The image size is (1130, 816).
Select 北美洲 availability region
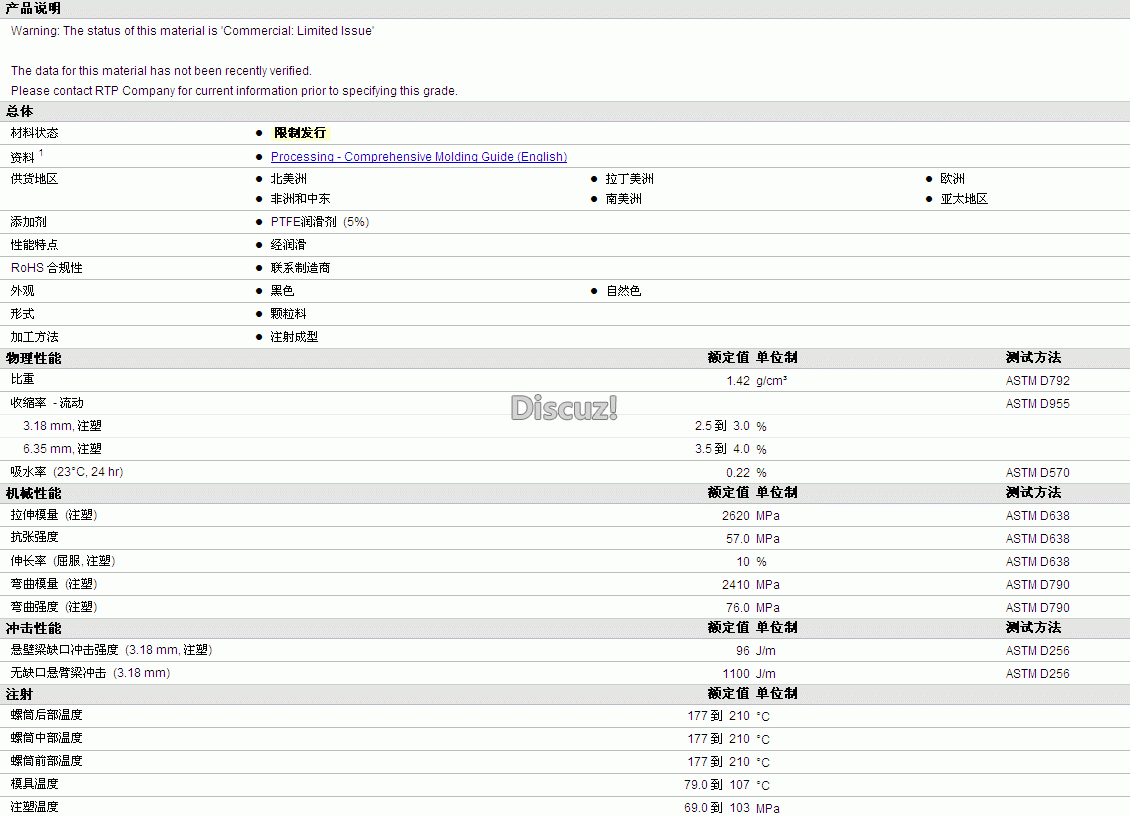pos(288,179)
